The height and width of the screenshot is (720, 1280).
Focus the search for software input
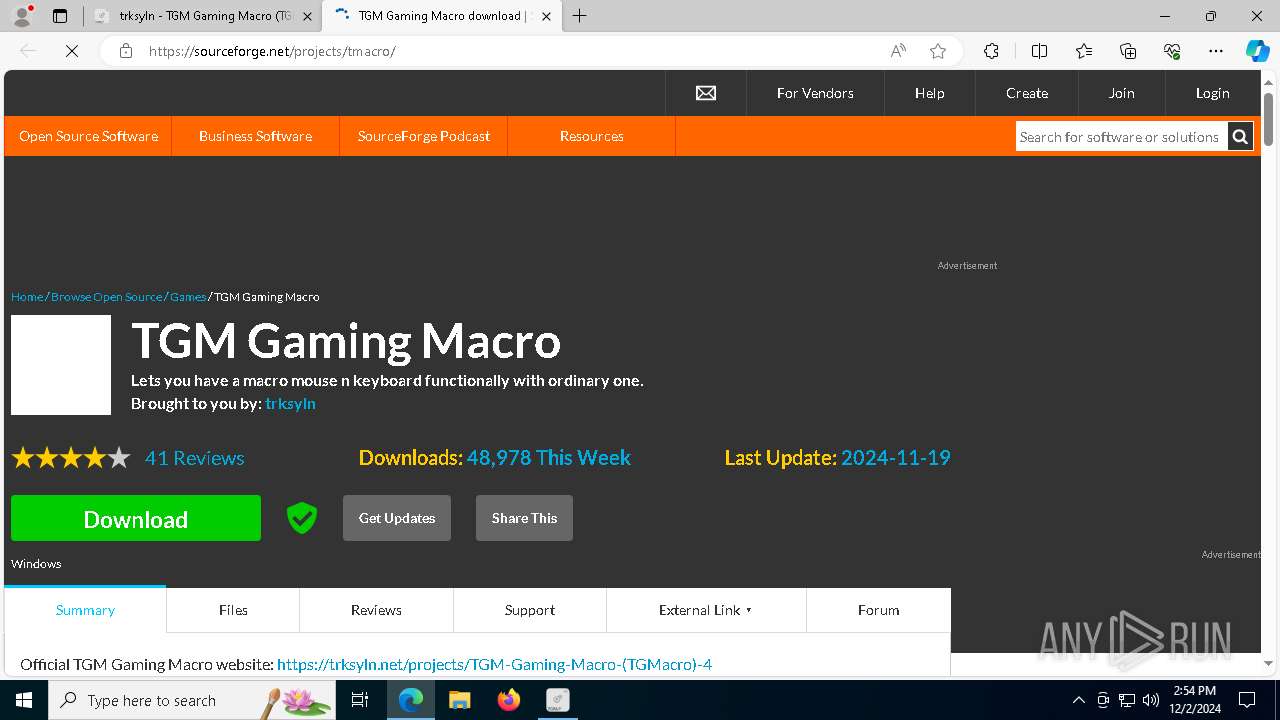[1121, 137]
